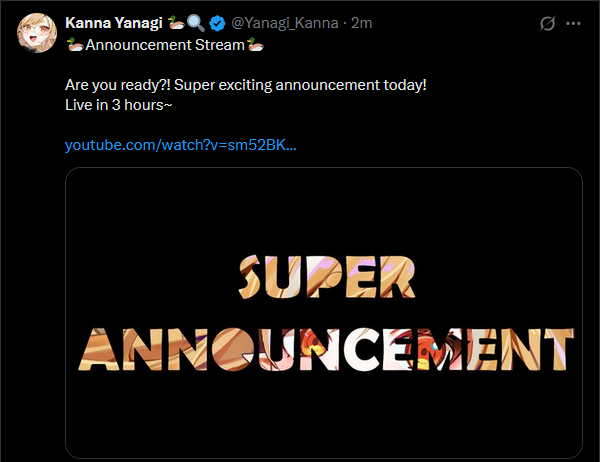Click the duck emoji after "Announcement Stream"

tap(256, 45)
